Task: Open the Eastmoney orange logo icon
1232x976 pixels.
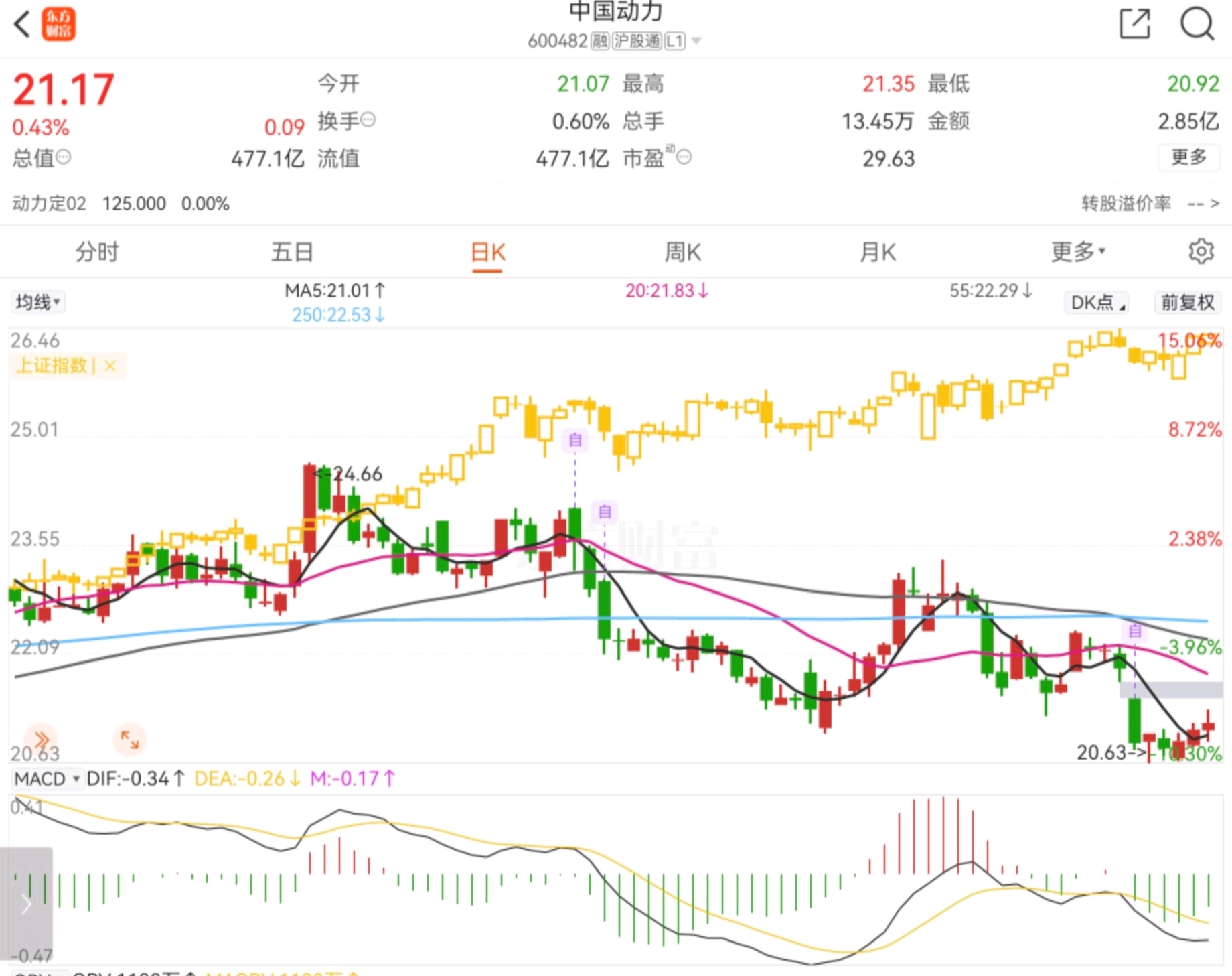Action: [x=59, y=25]
